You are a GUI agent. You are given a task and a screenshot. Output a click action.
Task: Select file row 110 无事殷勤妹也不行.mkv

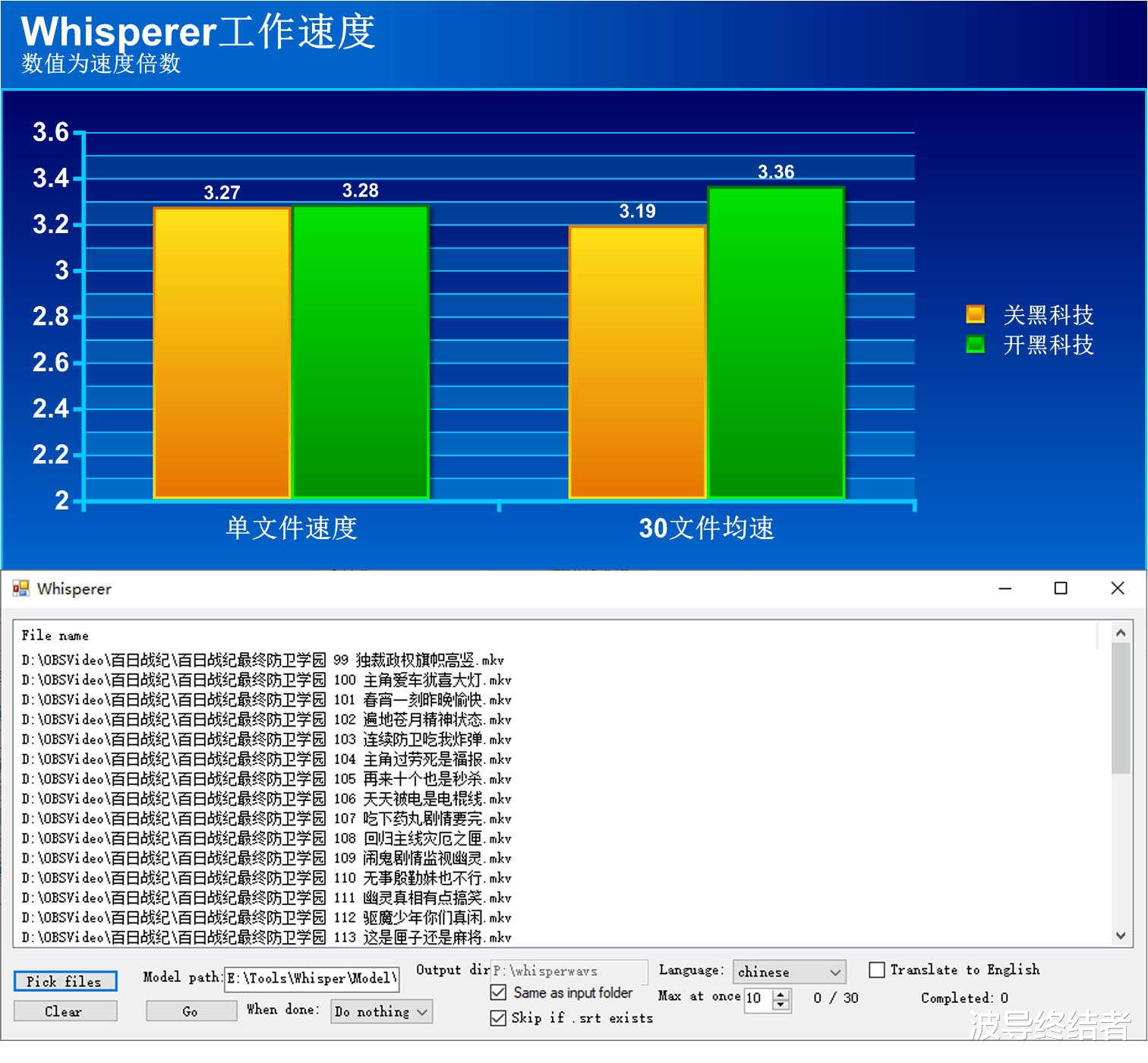pyautogui.click(x=266, y=877)
